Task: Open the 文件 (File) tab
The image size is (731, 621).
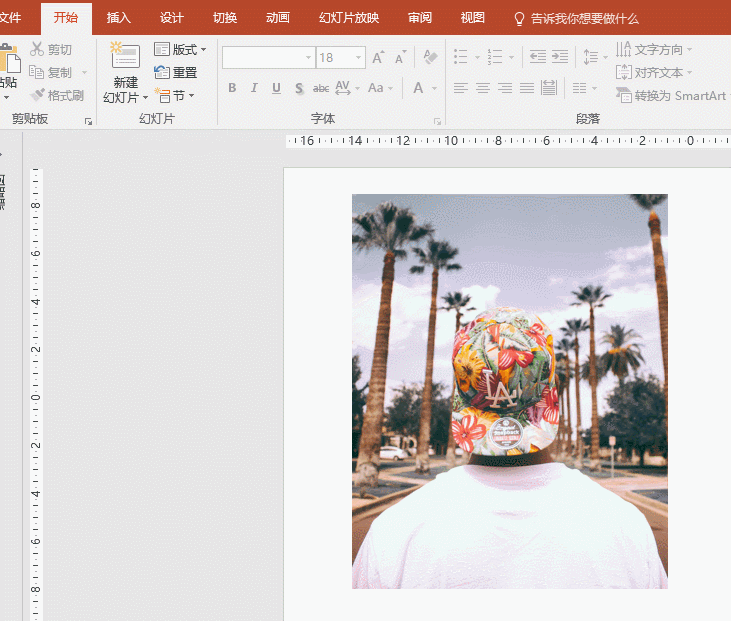Action: (x=10, y=18)
